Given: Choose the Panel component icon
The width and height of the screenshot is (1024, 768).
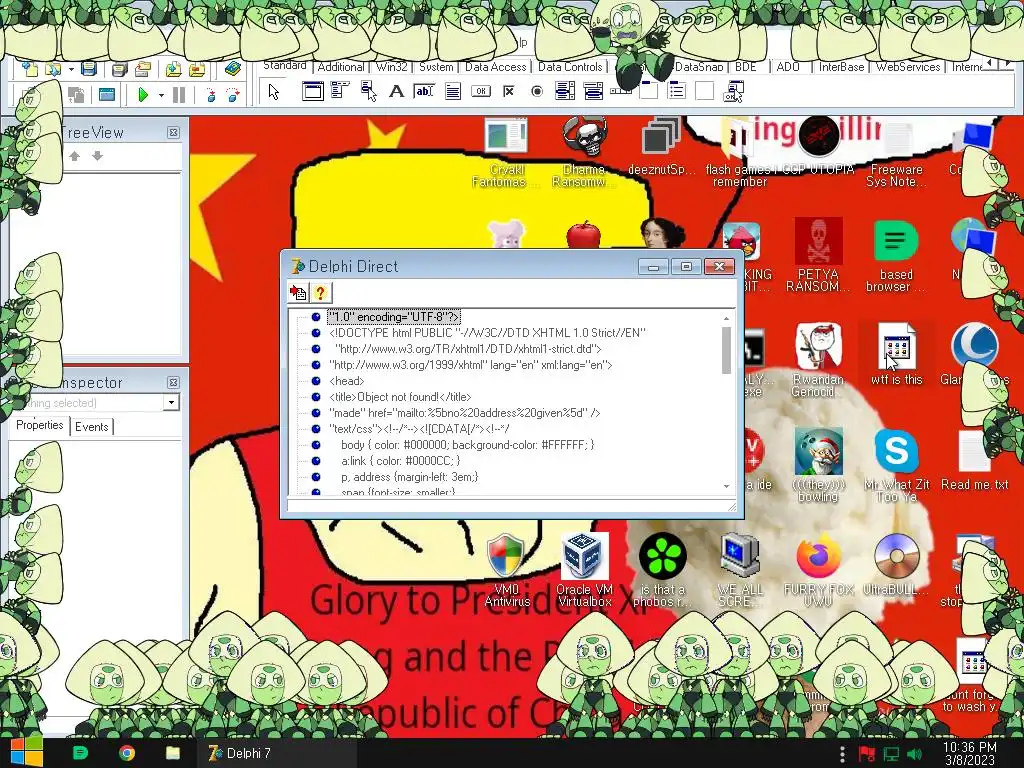Looking at the screenshot, I should pyautogui.click(x=704, y=91).
